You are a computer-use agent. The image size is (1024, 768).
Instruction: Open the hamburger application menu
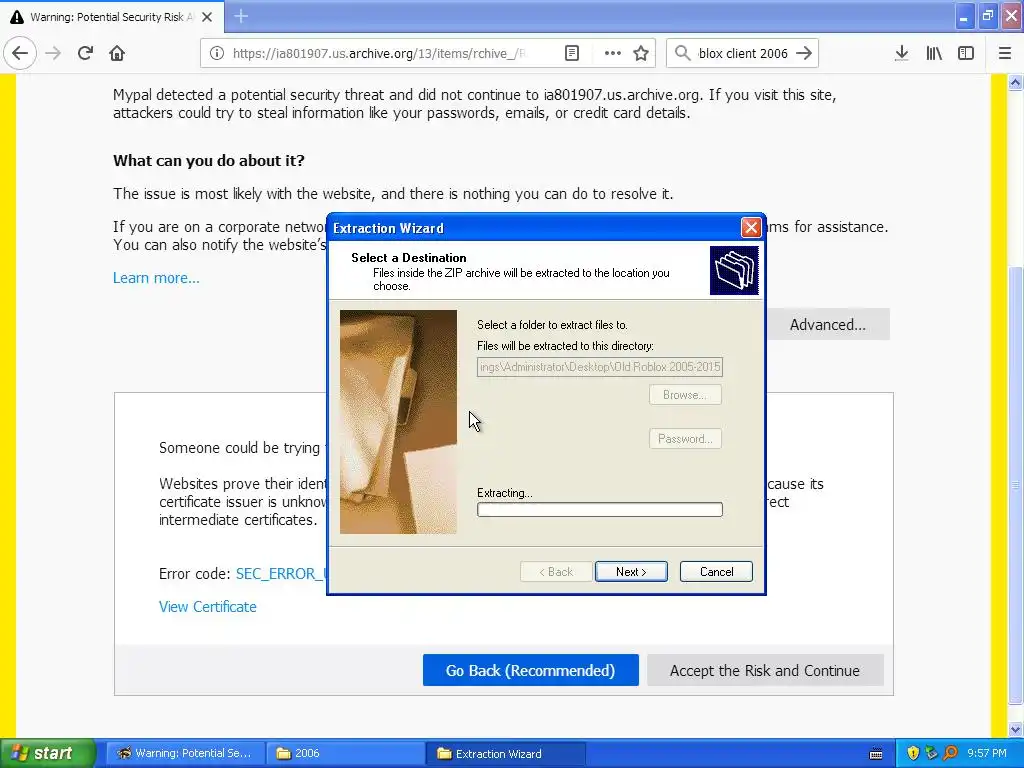pos(1005,54)
